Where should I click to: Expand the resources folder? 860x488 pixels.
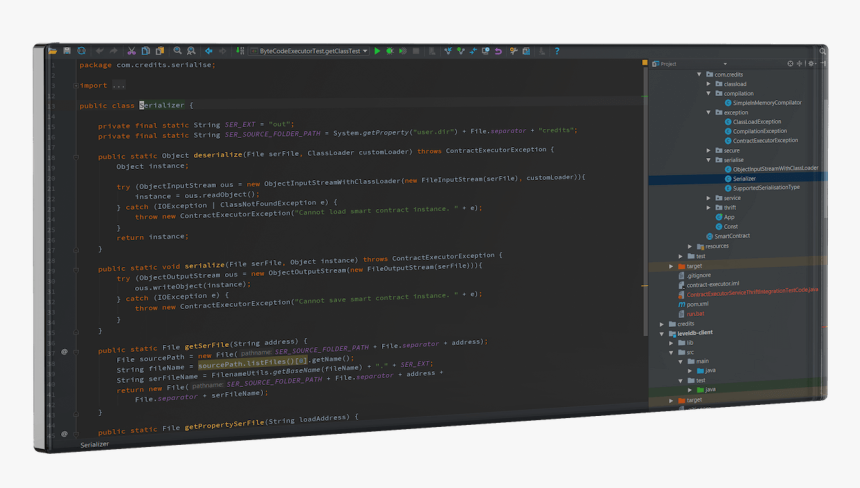690,246
